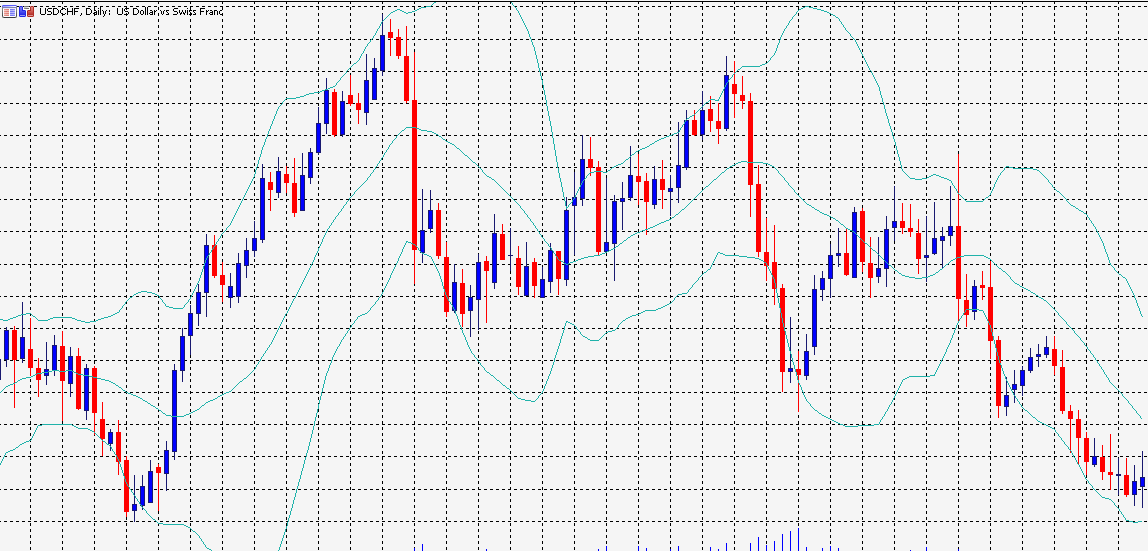Select the tall blue candle rebounding after the second drop
1148x551 pixels.
814,318
